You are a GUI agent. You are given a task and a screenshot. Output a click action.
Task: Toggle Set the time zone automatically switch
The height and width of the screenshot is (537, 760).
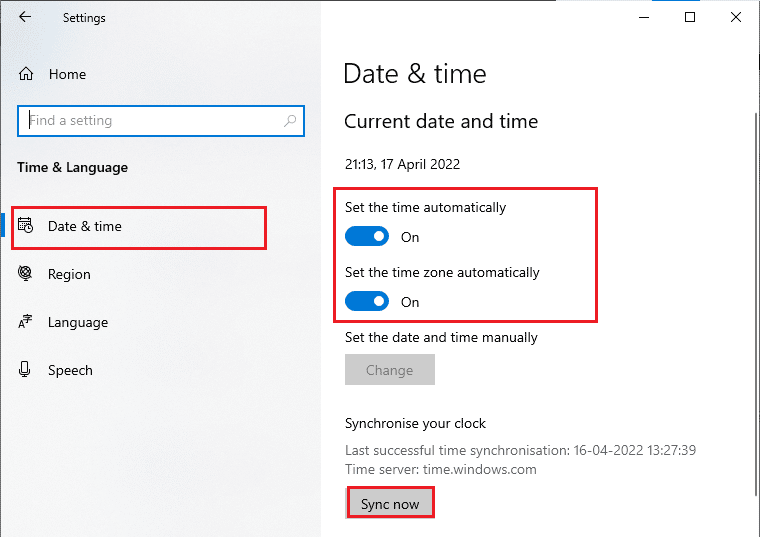pos(367,301)
